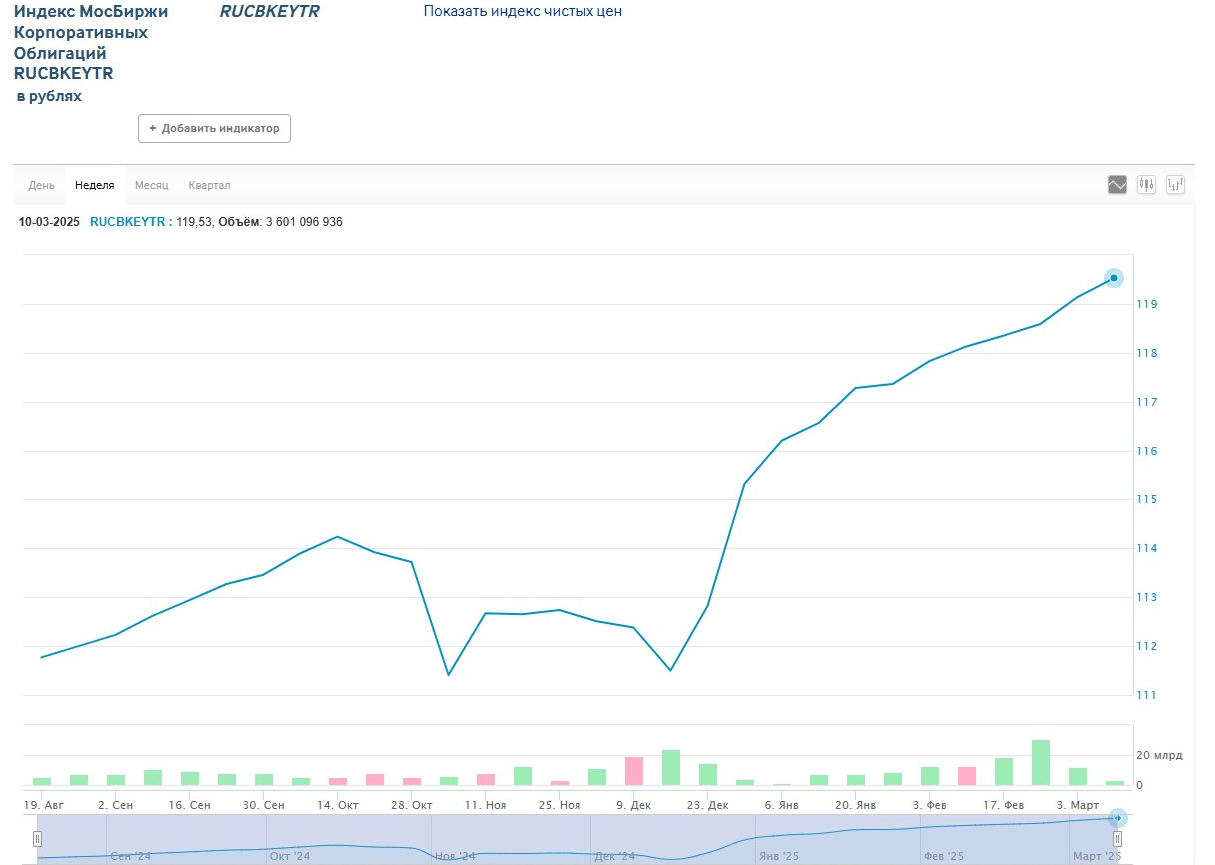Select the candlestick chart type icon
The image size is (1215, 865).
click(1146, 185)
